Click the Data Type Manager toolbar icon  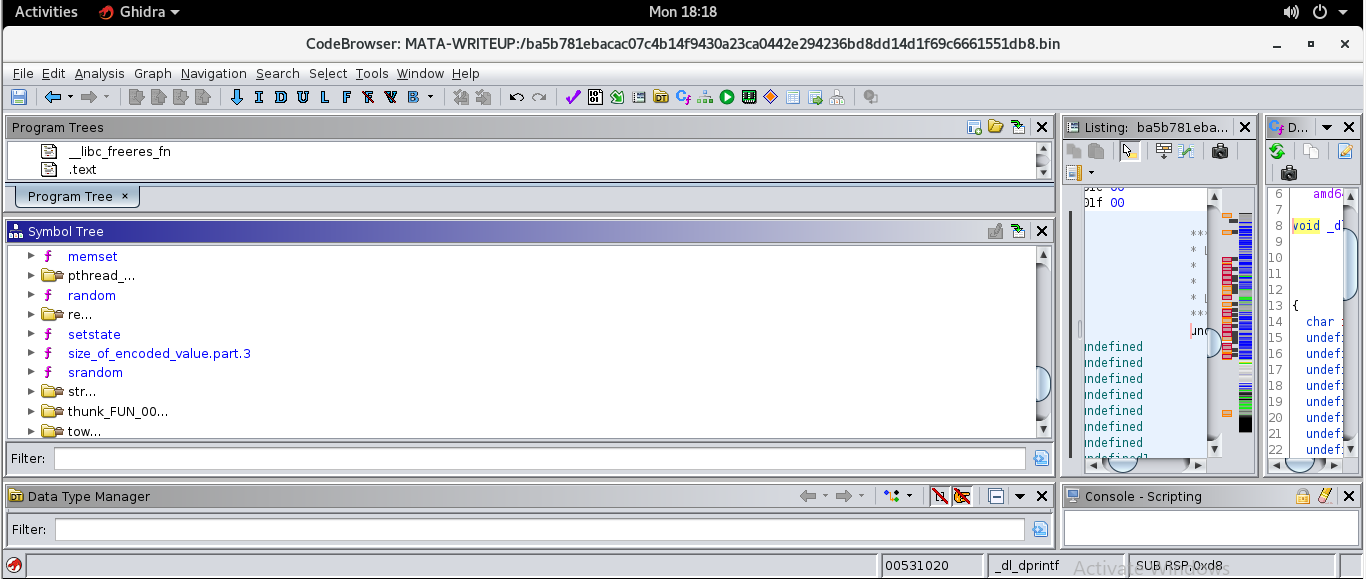pyautogui.click(x=661, y=97)
